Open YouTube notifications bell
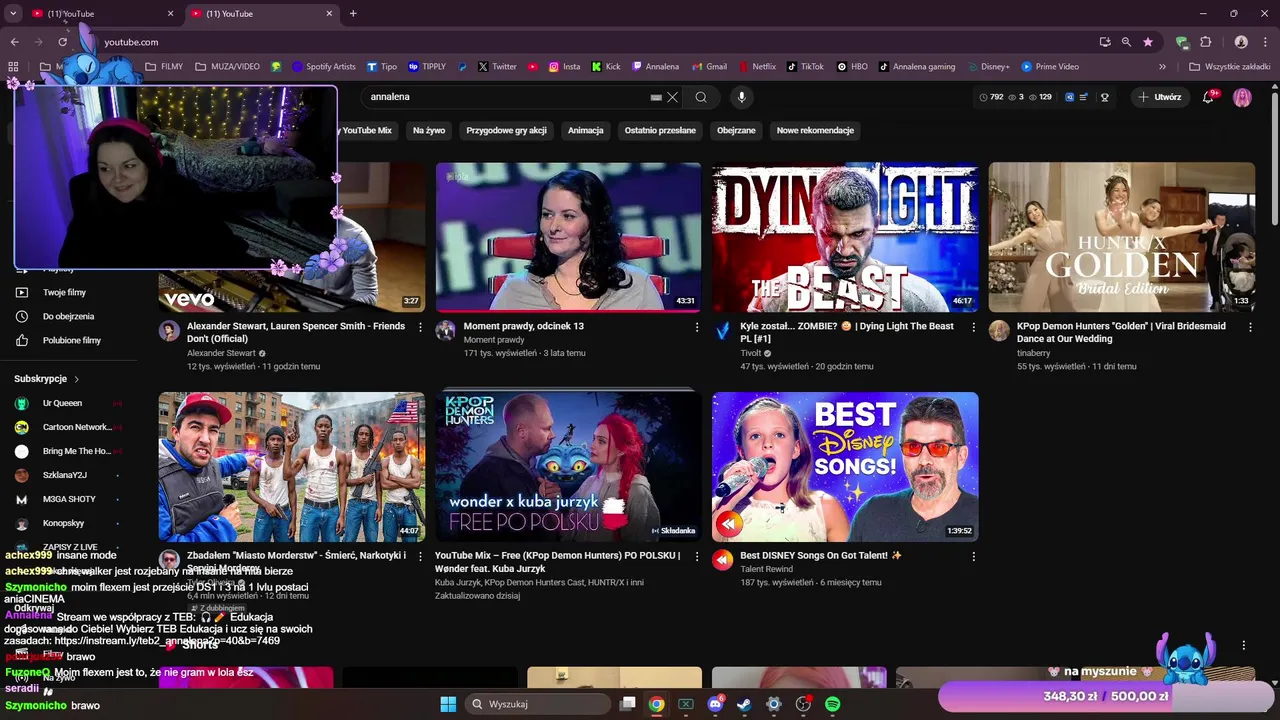The image size is (1280, 720). tap(1208, 97)
